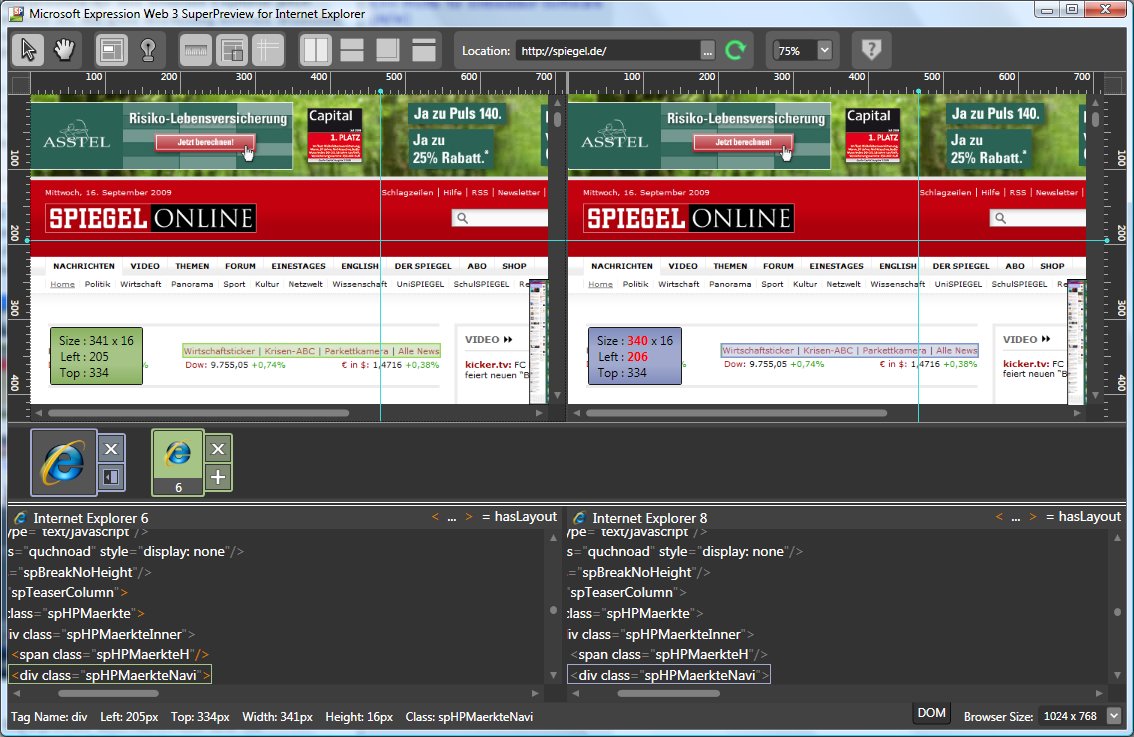Go to next DOM element in IE8 panel
1134x737 pixels.
(1033, 516)
